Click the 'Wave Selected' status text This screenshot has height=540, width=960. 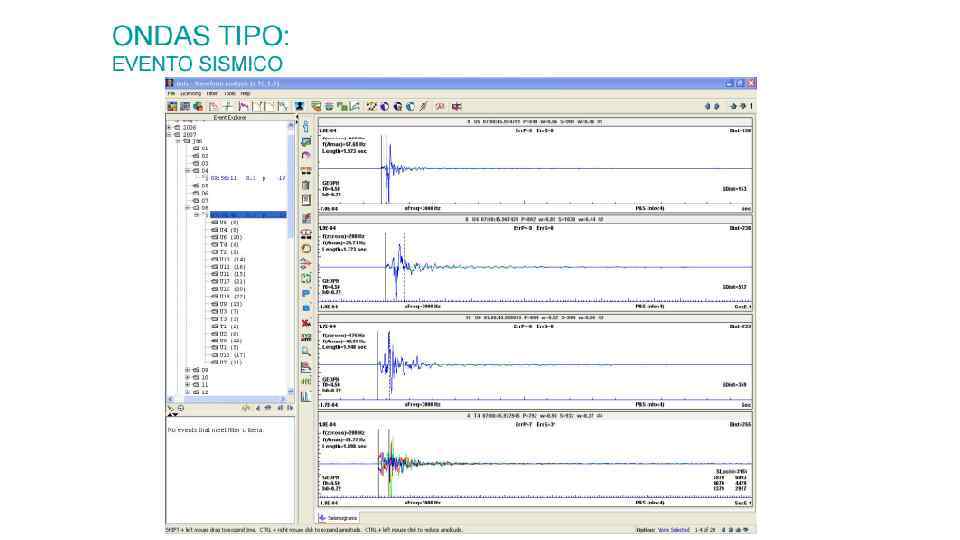pos(673,530)
